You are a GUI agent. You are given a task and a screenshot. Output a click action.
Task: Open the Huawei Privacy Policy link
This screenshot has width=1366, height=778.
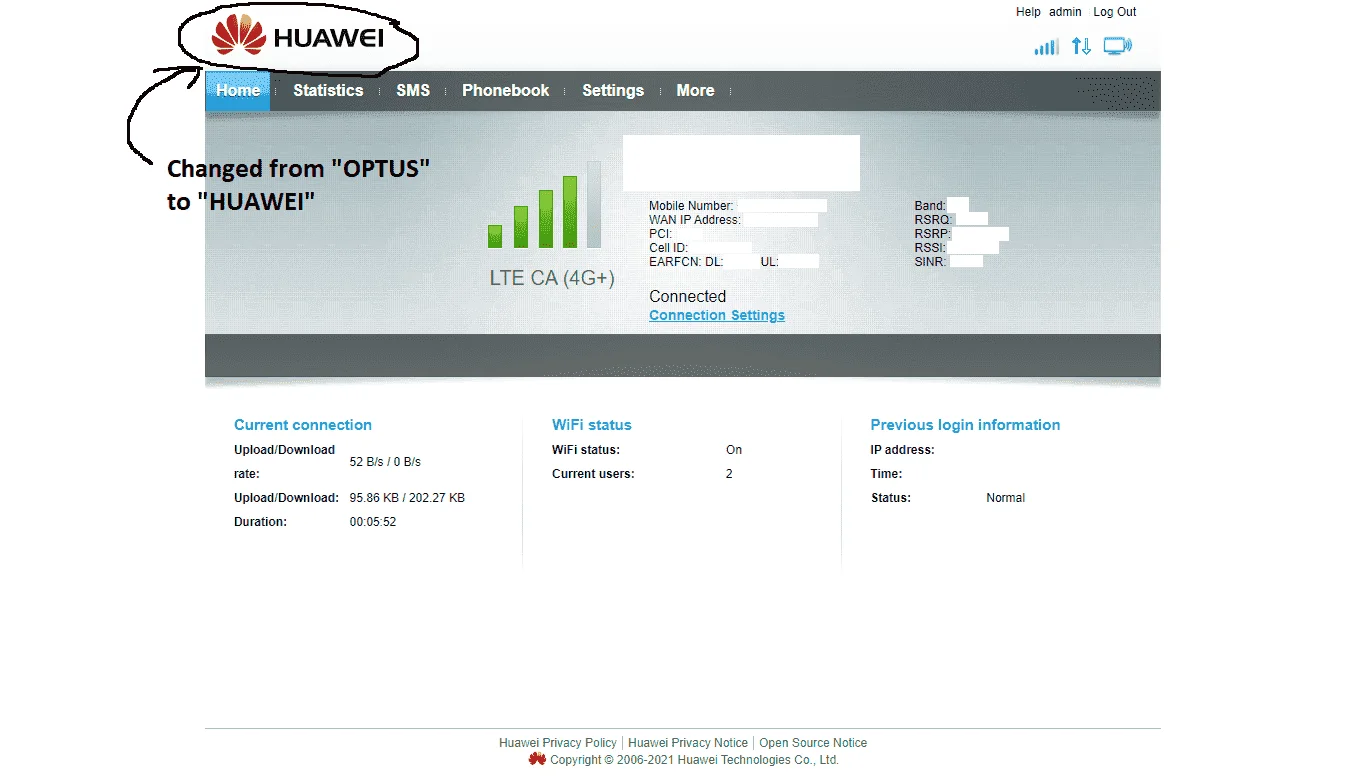click(558, 743)
